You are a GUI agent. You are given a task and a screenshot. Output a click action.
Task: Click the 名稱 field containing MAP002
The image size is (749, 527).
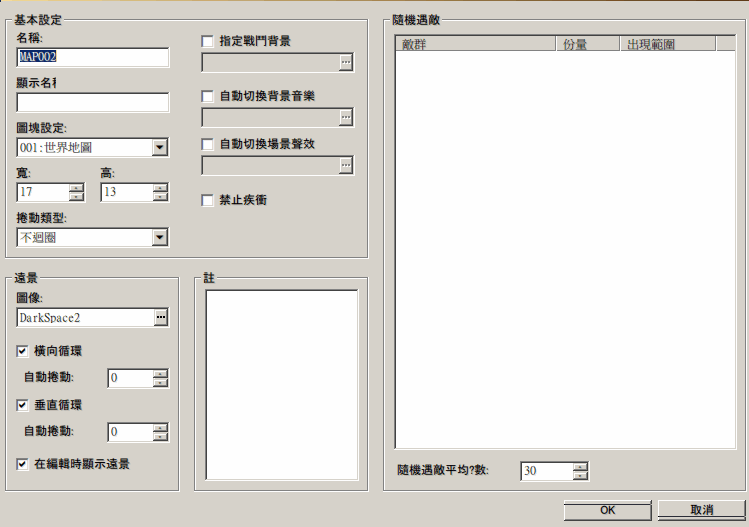pos(93,57)
